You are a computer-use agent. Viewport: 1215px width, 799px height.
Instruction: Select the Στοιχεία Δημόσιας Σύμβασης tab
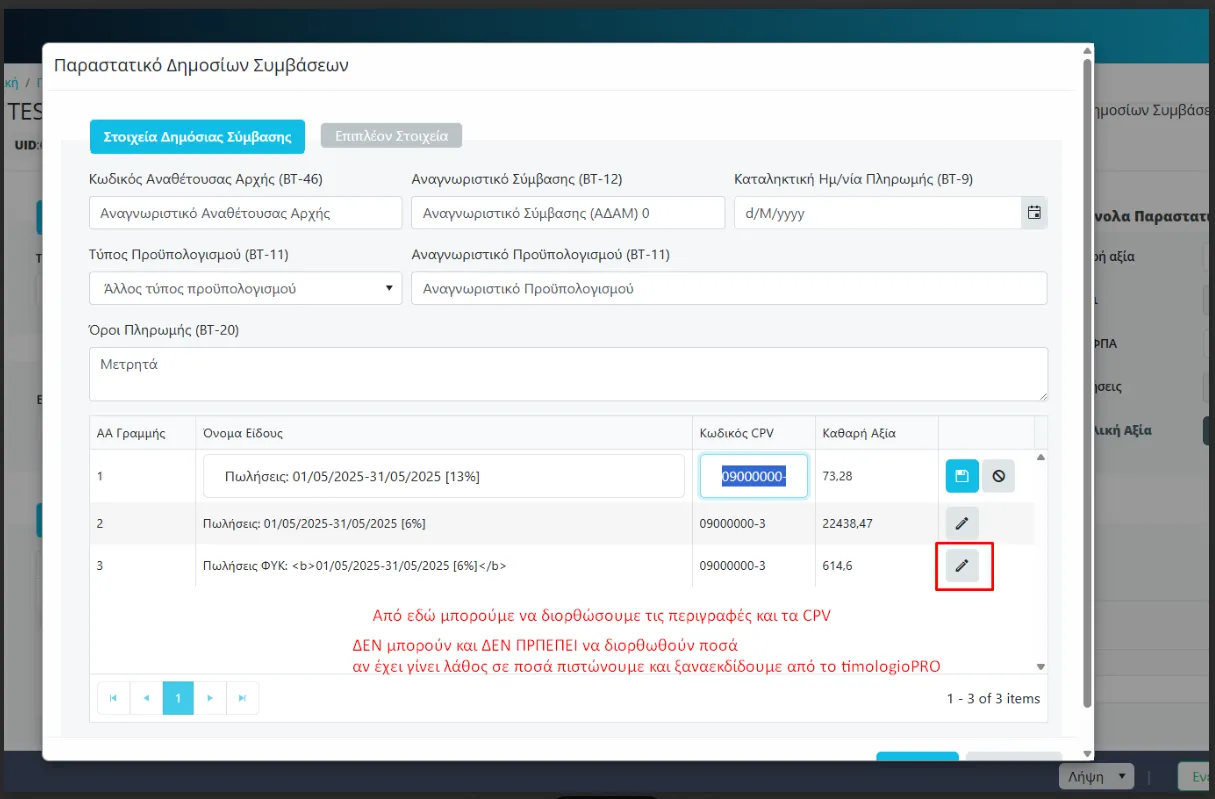197,137
